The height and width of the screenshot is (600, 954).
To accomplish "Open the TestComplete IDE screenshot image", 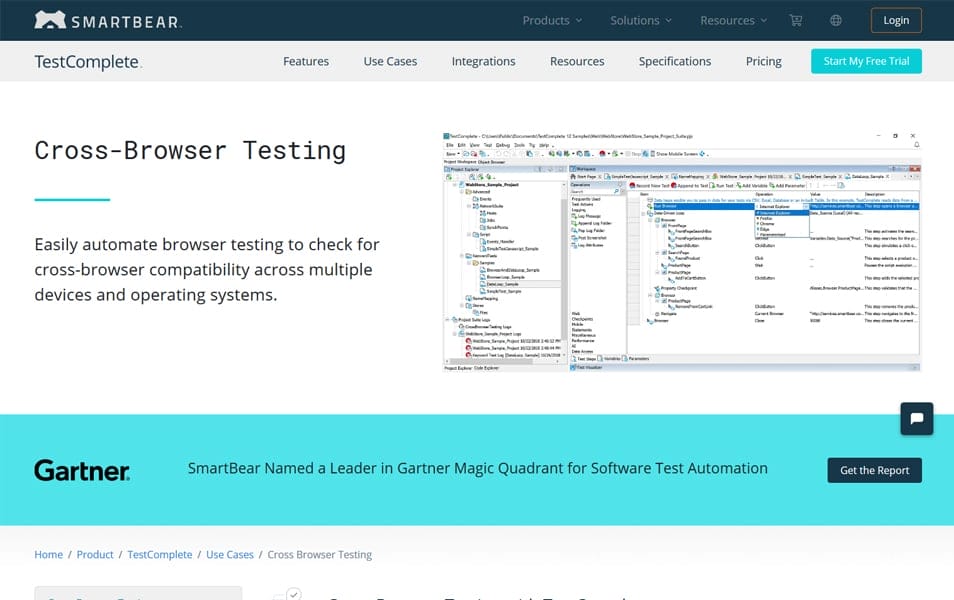I will 681,251.
